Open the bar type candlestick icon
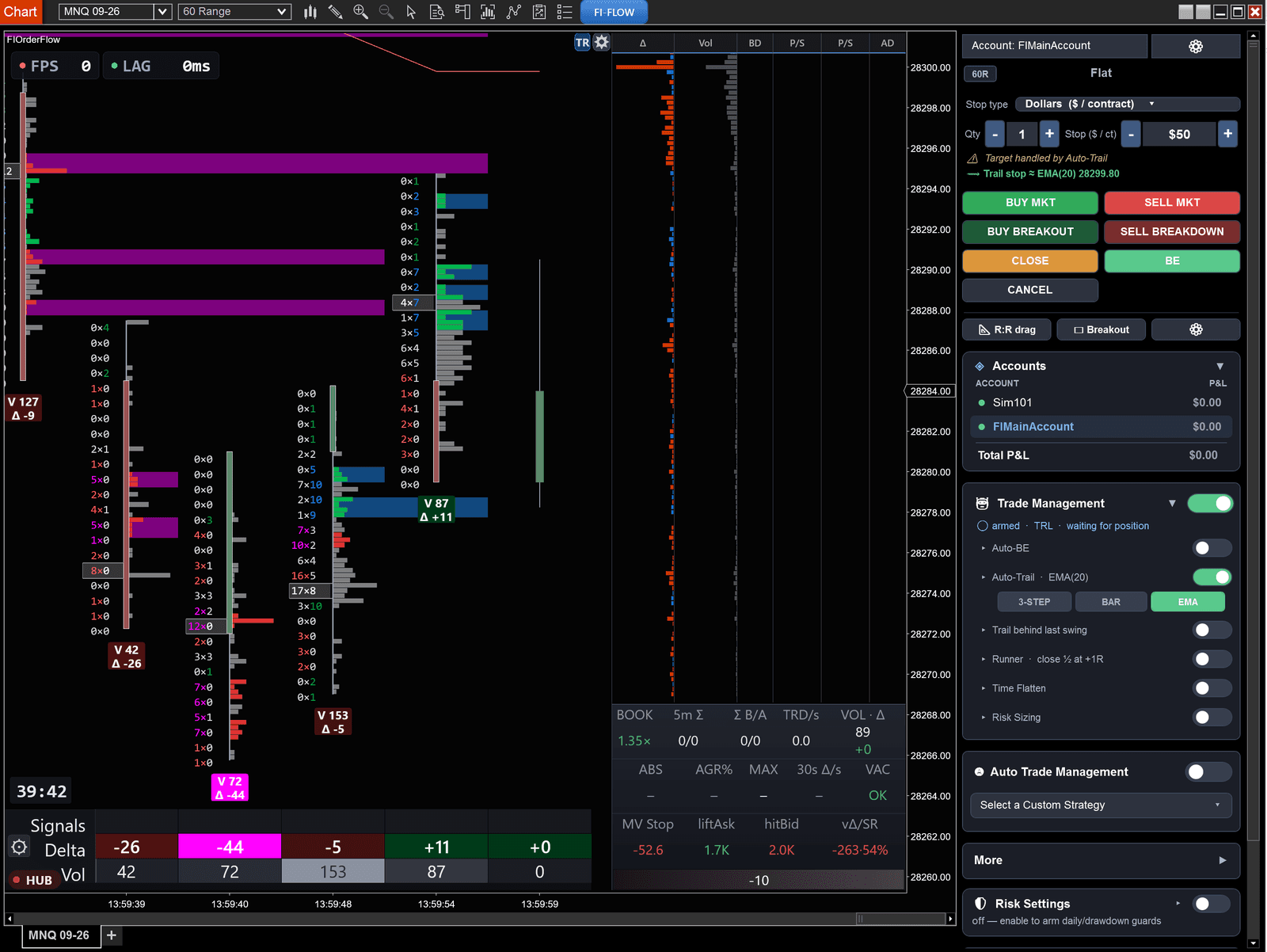 coord(310,11)
